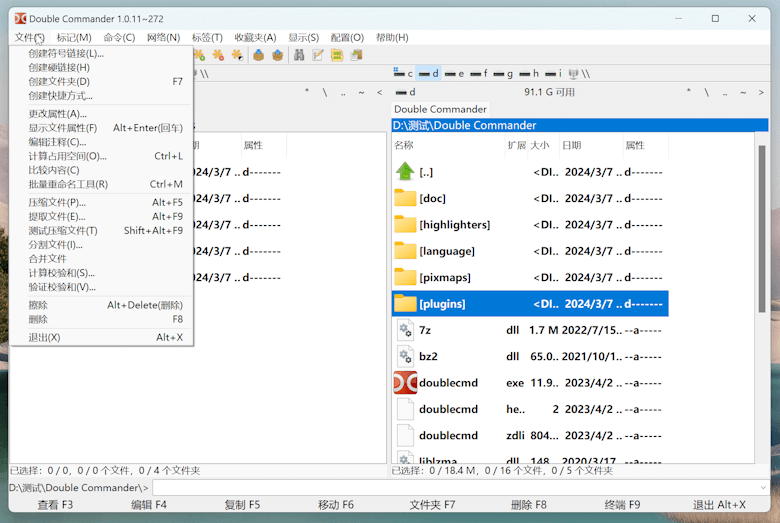
Task: Switch right panel to drive i
Action: (553, 74)
